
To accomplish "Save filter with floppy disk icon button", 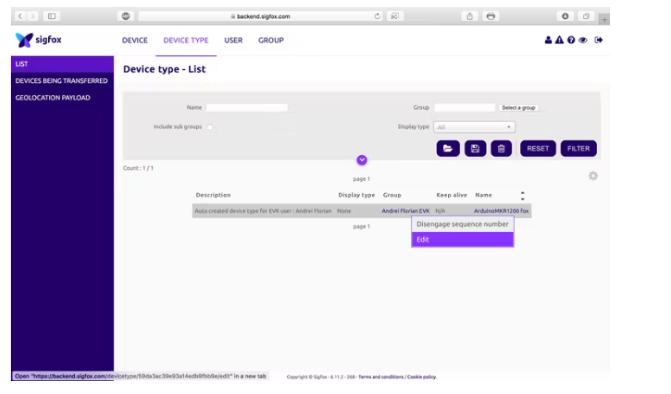I will tap(475, 148).
